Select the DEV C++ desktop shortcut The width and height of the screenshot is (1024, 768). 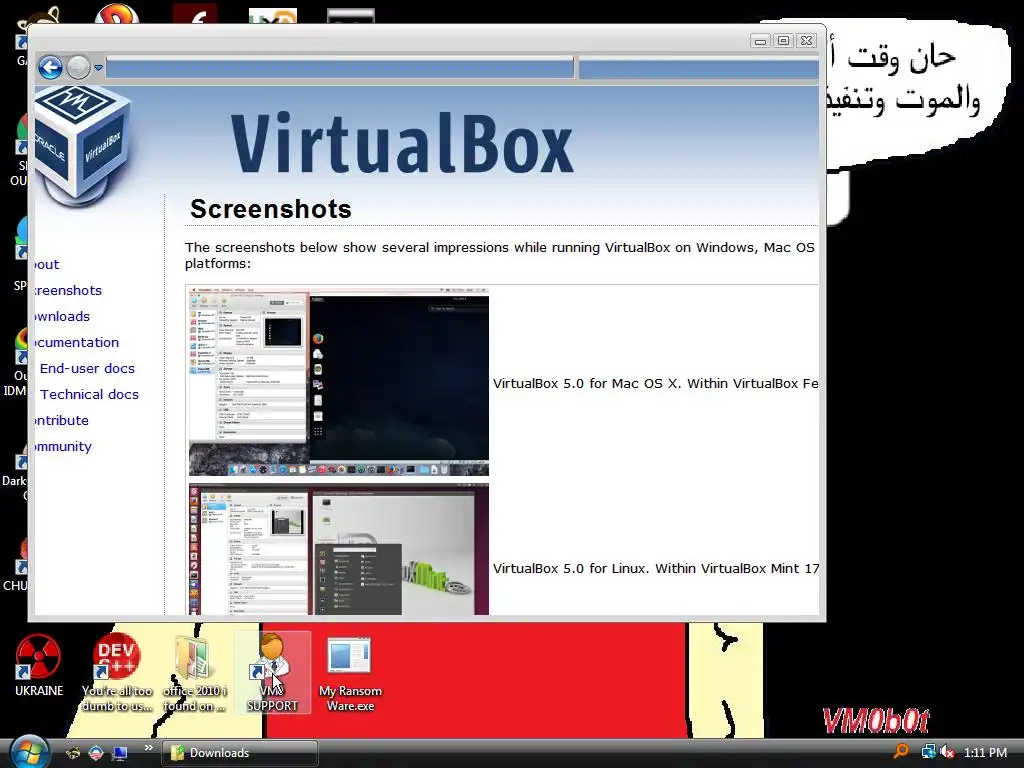[117, 673]
